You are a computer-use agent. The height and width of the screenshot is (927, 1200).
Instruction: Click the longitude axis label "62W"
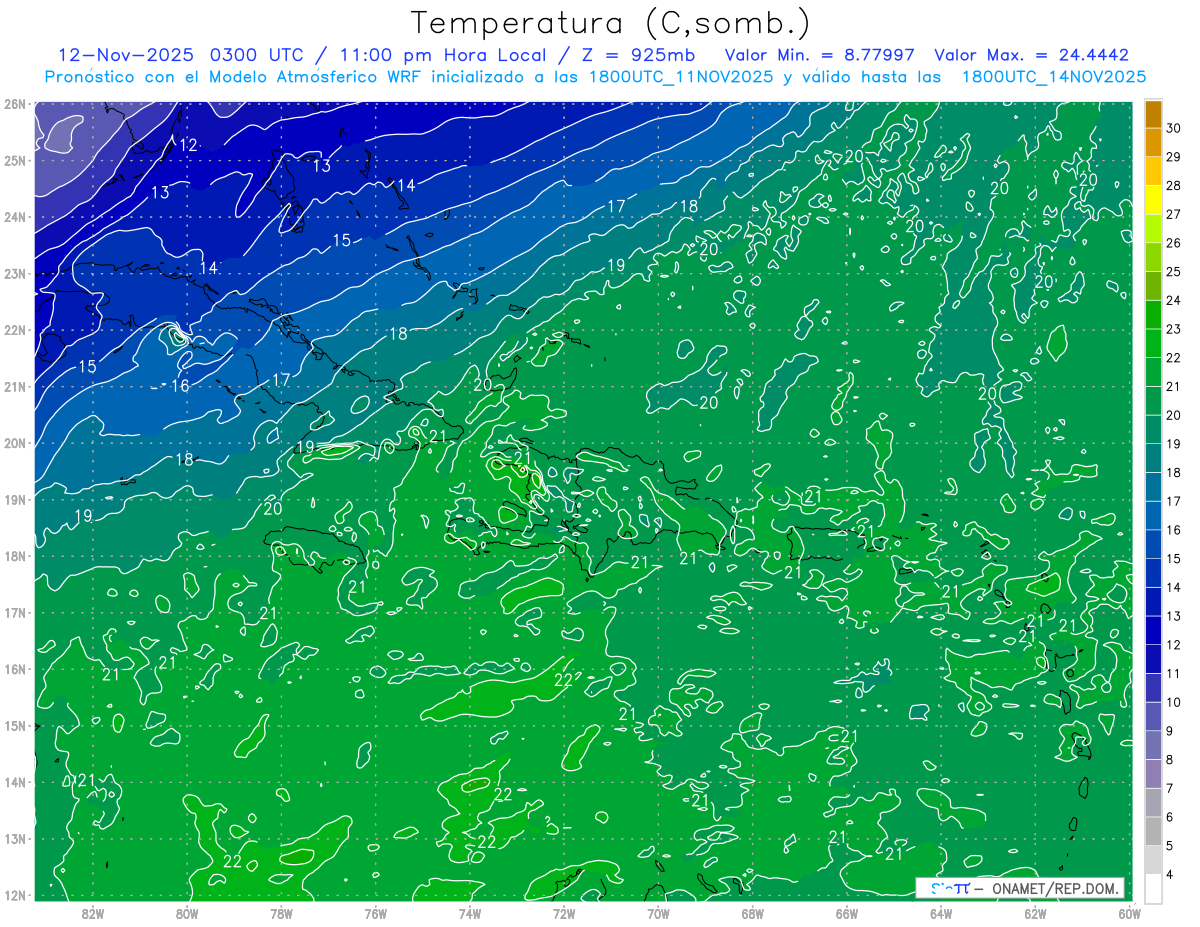pyautogui.click(x=1035, y=913)
